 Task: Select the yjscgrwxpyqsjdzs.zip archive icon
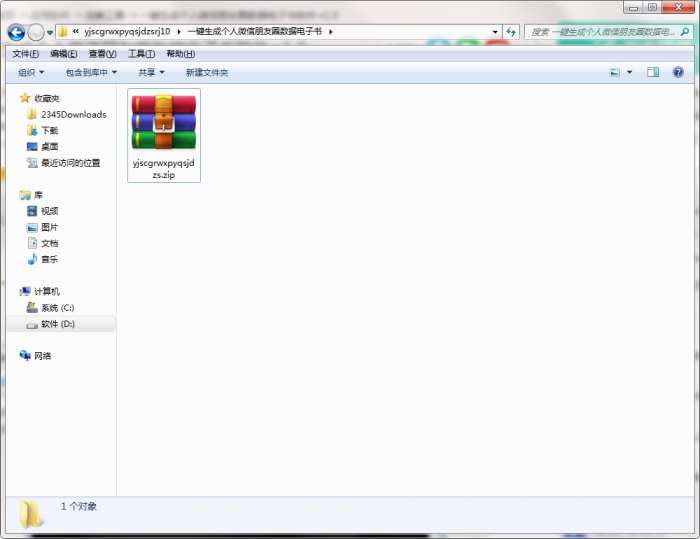[164, 122]
